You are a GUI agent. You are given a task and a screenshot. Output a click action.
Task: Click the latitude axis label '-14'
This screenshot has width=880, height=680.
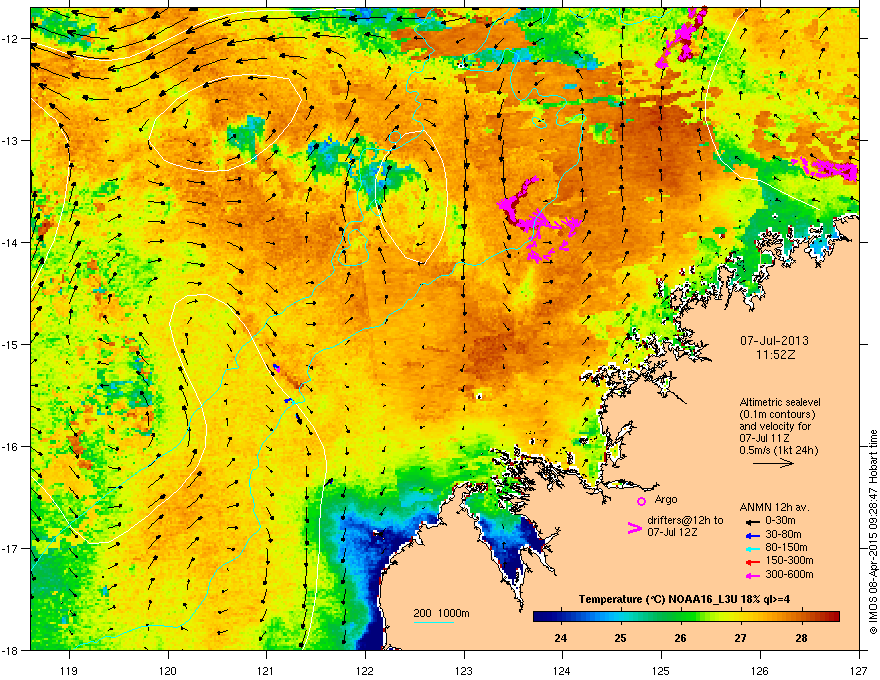tap(11, 242)
